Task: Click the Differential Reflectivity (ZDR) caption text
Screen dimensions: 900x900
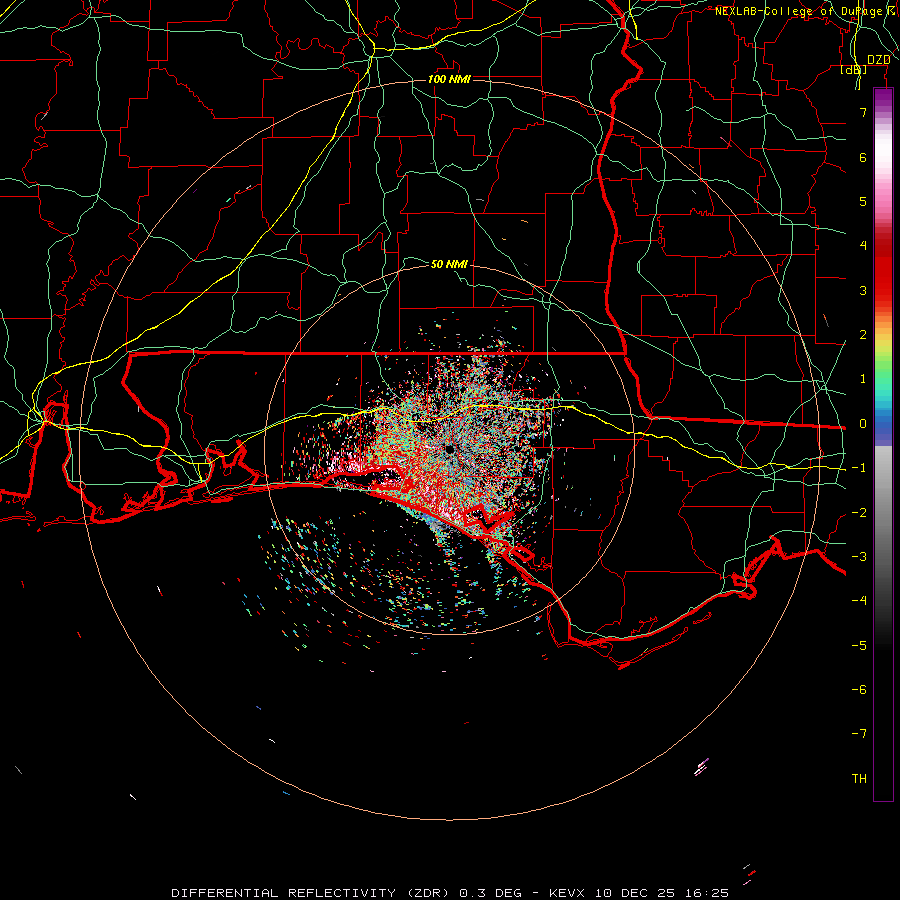Action: [311, 893]
